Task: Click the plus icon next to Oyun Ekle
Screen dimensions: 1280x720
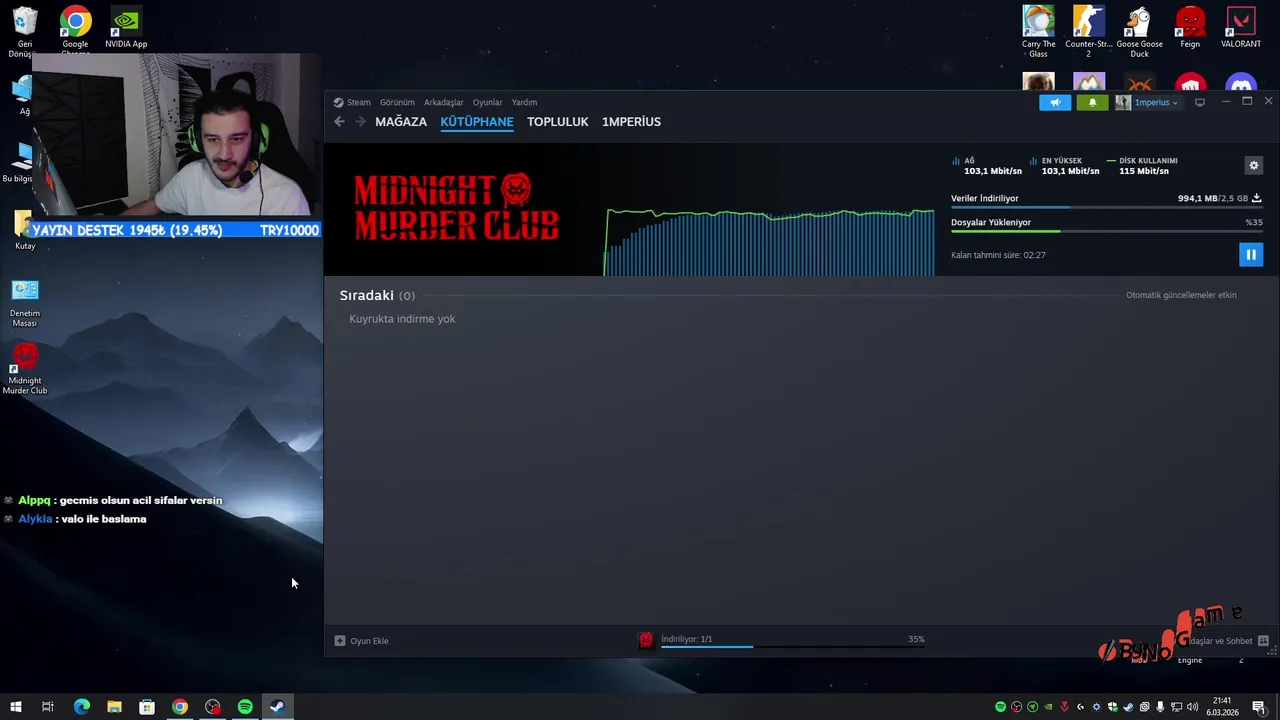Action: pyautogui.click(x=340, y=641)
